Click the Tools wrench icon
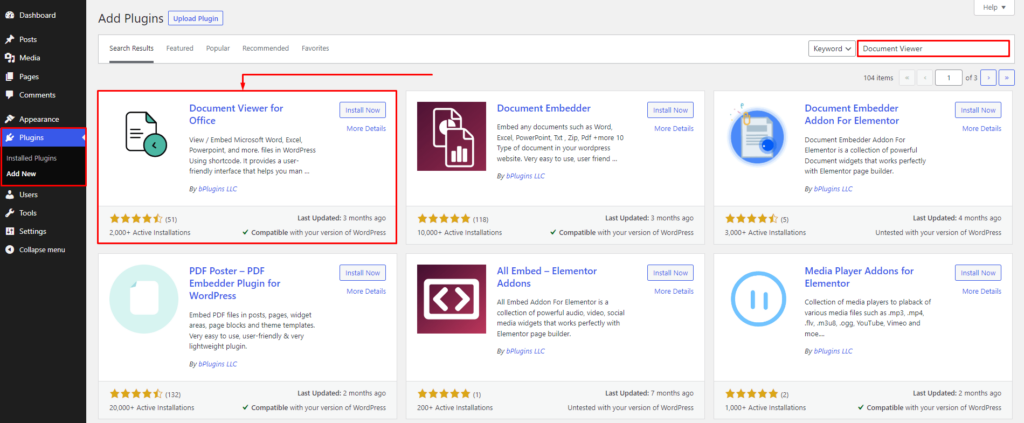Screen dimensions: 1024x423 10,213
